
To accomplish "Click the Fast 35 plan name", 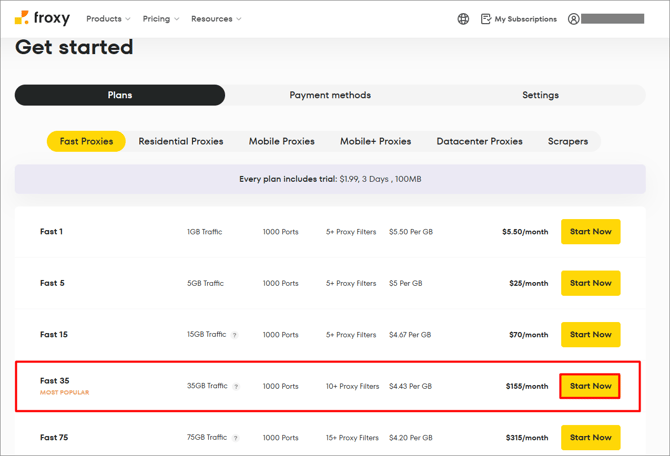I will 55,381.
